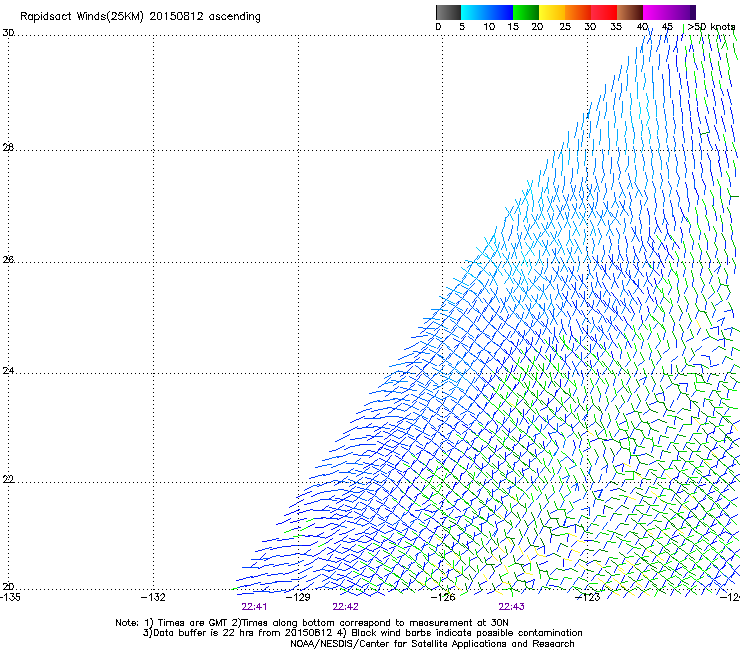Click the 22:43 swath time label

pyautogui.click(x=512, y=607)
